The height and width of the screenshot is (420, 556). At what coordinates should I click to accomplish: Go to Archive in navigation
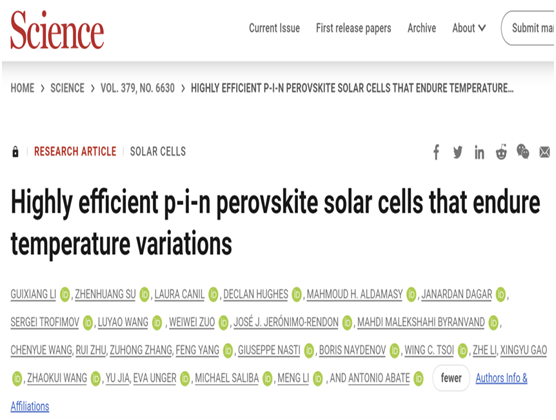[422, 28]
